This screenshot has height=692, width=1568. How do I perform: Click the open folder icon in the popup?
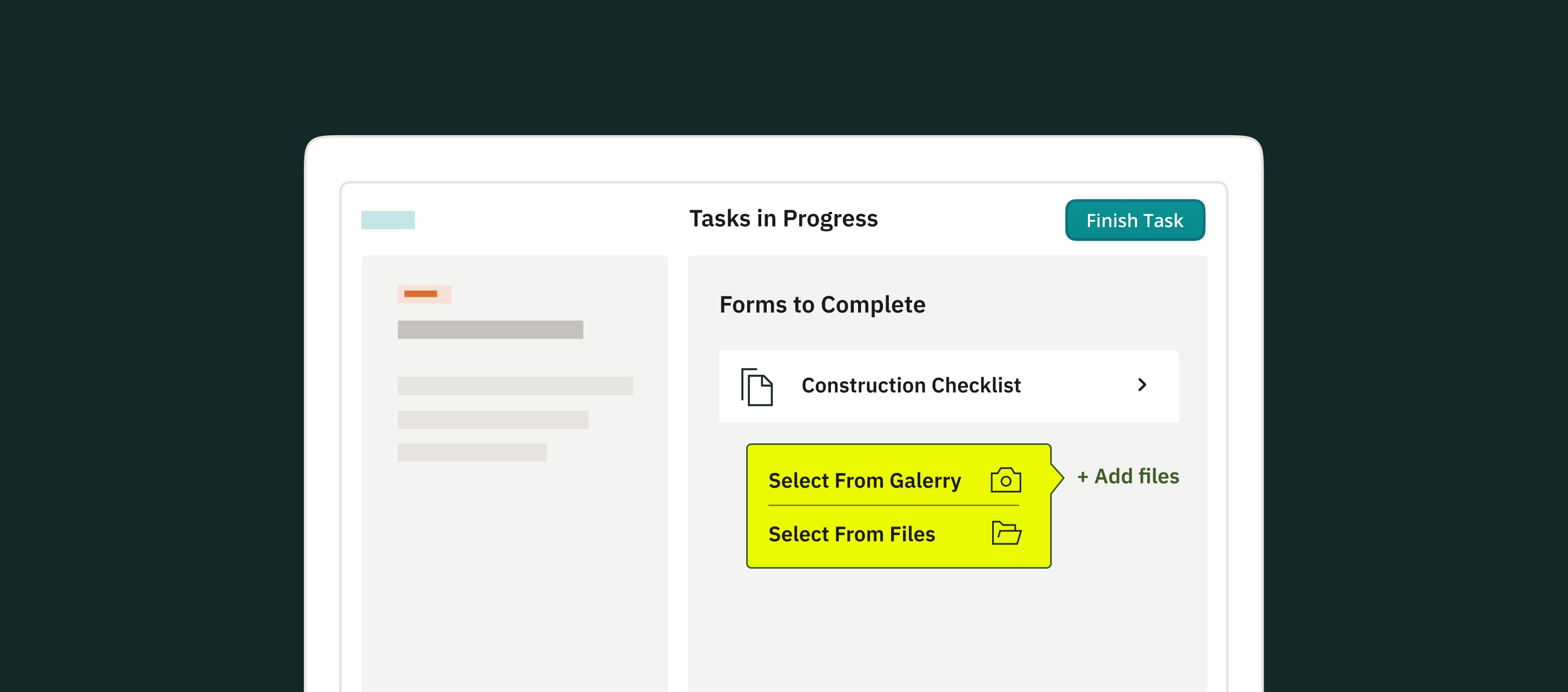(1006, 533)
